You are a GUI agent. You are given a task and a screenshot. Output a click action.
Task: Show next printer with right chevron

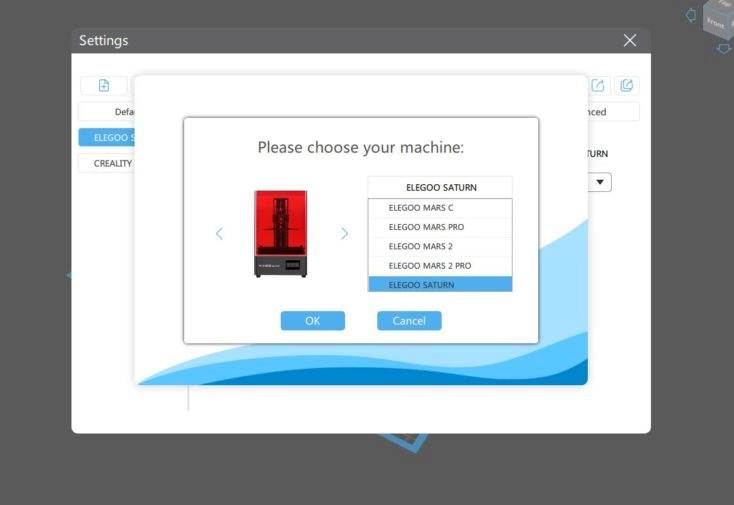[345, 233]
